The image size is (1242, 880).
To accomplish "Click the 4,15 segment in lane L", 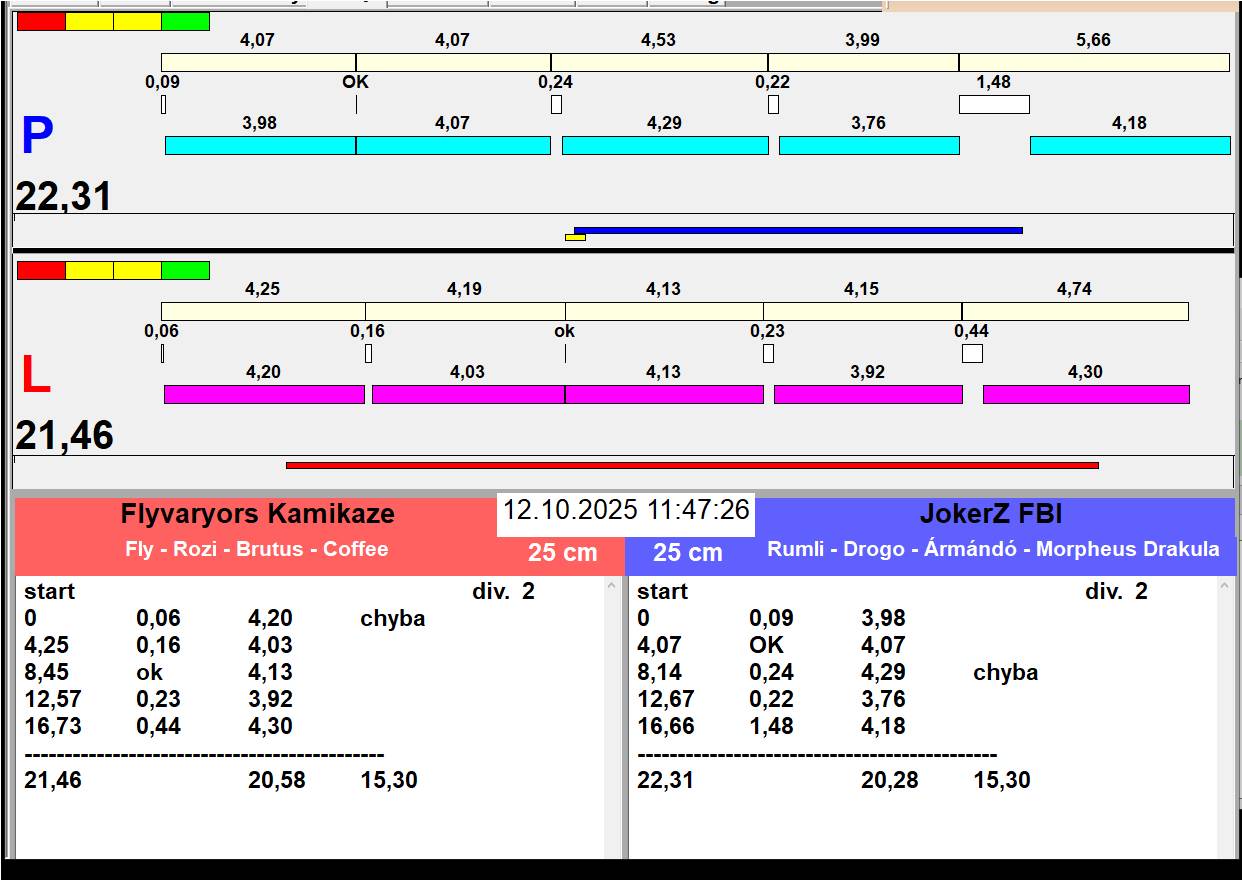I will (862, 311).
